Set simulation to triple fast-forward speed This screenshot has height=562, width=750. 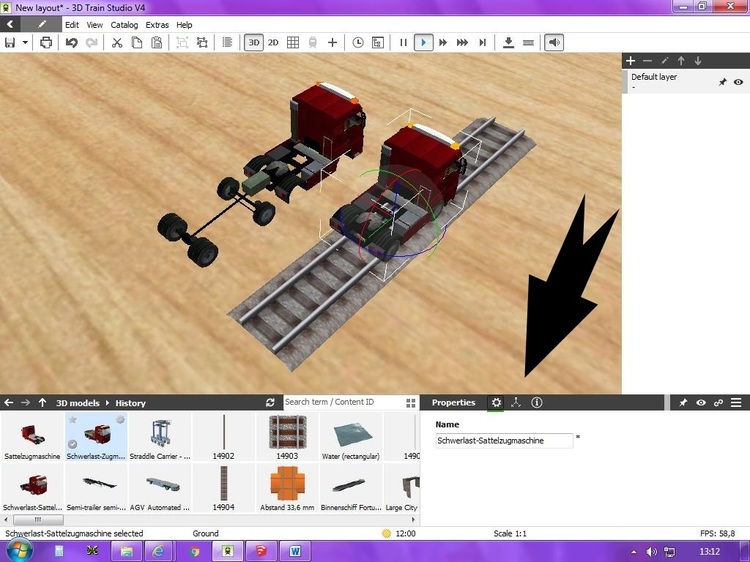462,43
